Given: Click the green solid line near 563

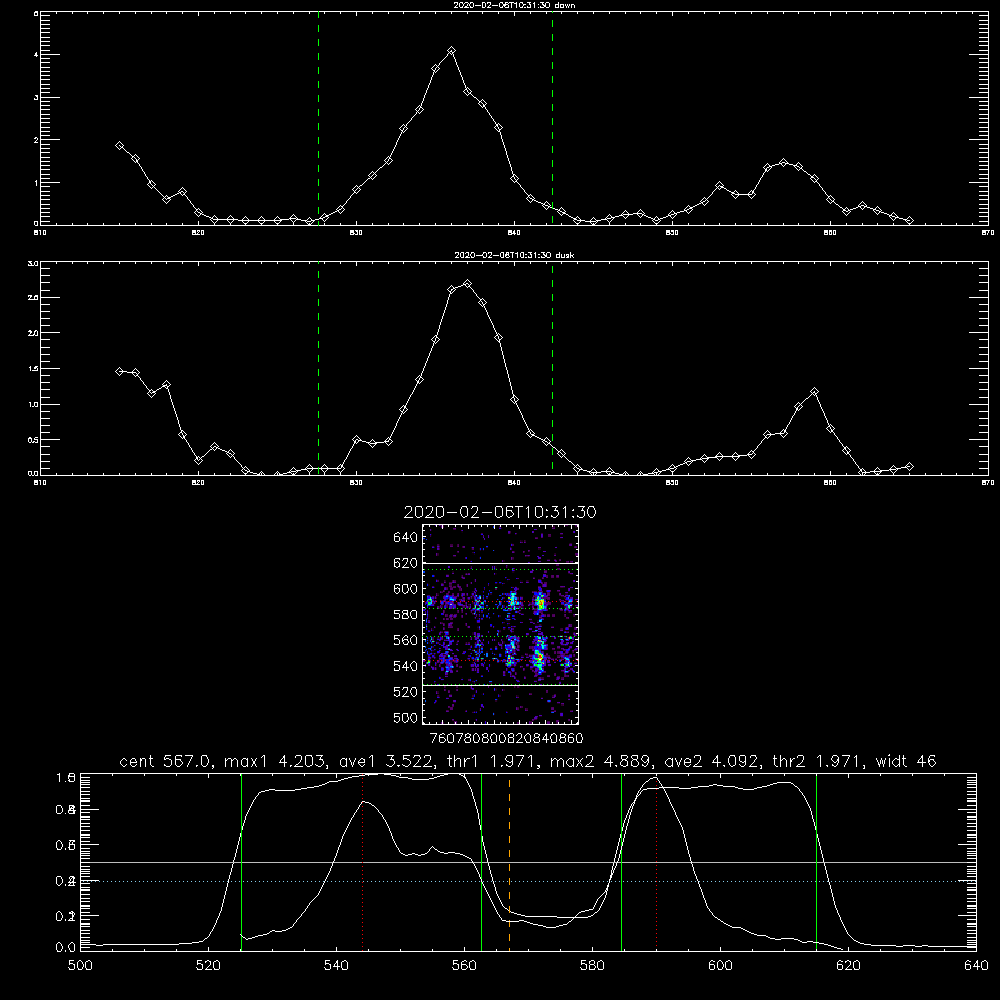Looking at the screenshot, I should [482, 862].
